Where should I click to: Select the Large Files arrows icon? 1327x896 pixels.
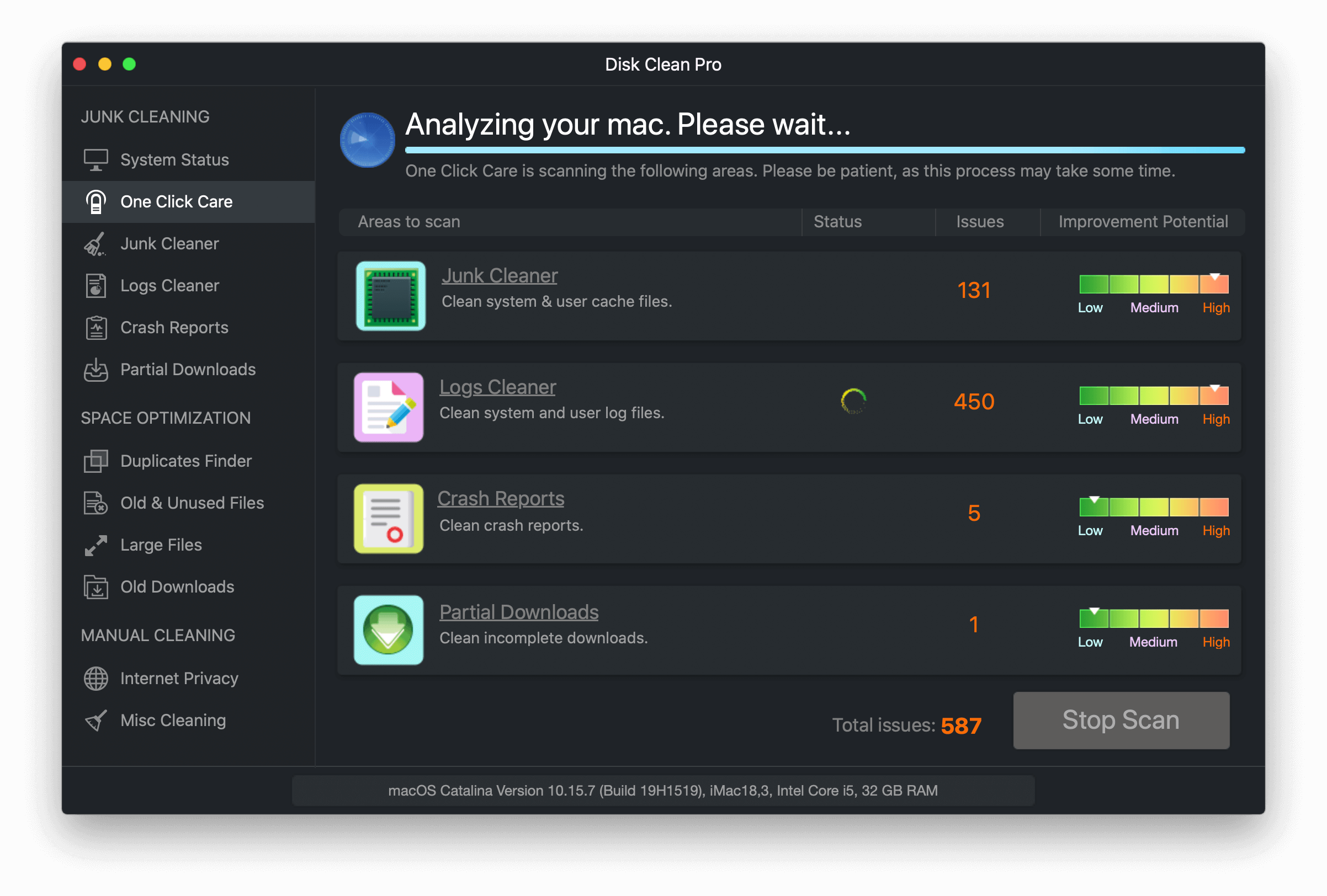pyautogui.click(x=95, y=545)
